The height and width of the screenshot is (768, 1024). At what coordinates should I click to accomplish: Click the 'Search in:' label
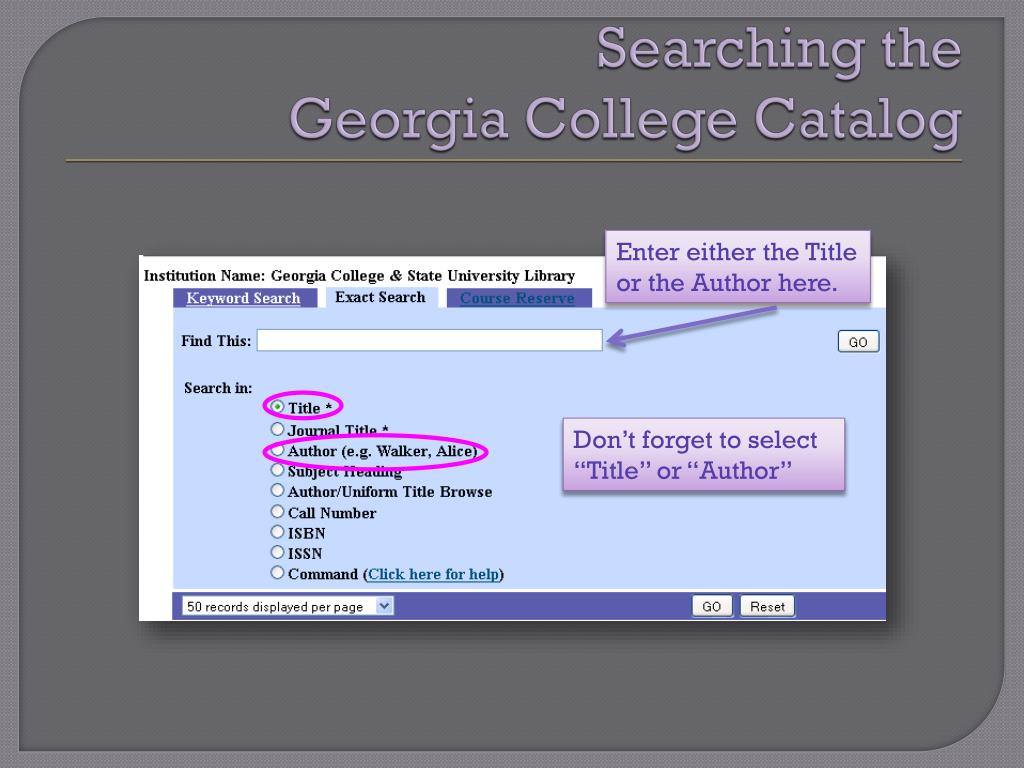(218, 388)
